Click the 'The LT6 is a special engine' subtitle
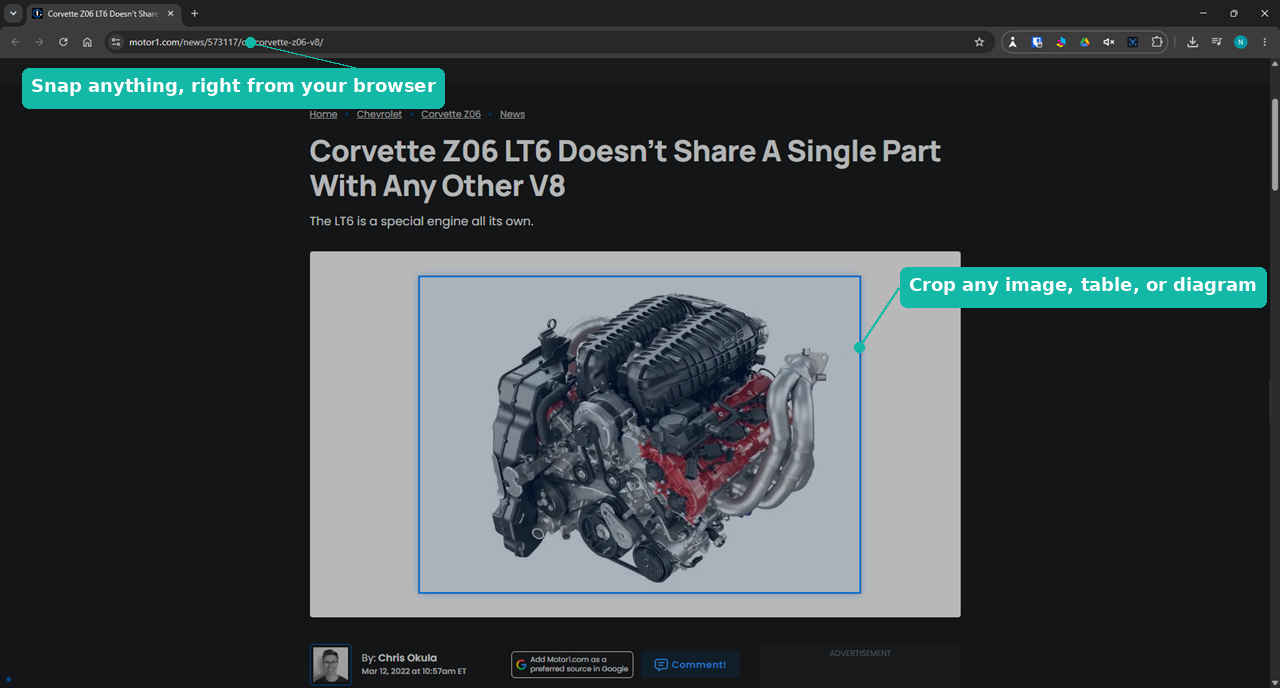 coord(421,221)
